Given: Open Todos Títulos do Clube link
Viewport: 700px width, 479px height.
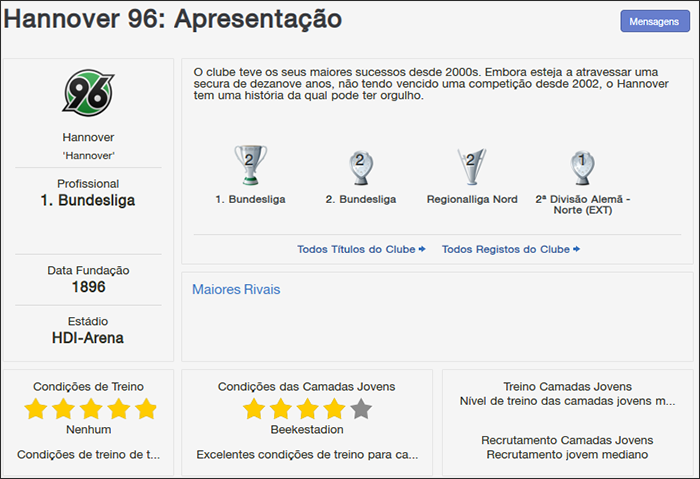Looking at the screenshot, I should point(361,249).
